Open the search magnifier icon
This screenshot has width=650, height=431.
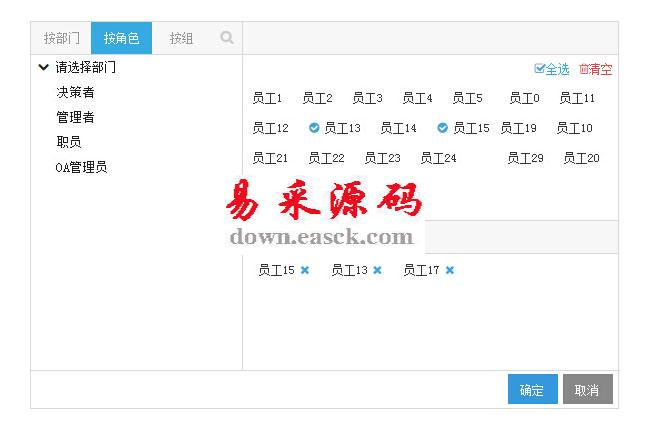227,38
